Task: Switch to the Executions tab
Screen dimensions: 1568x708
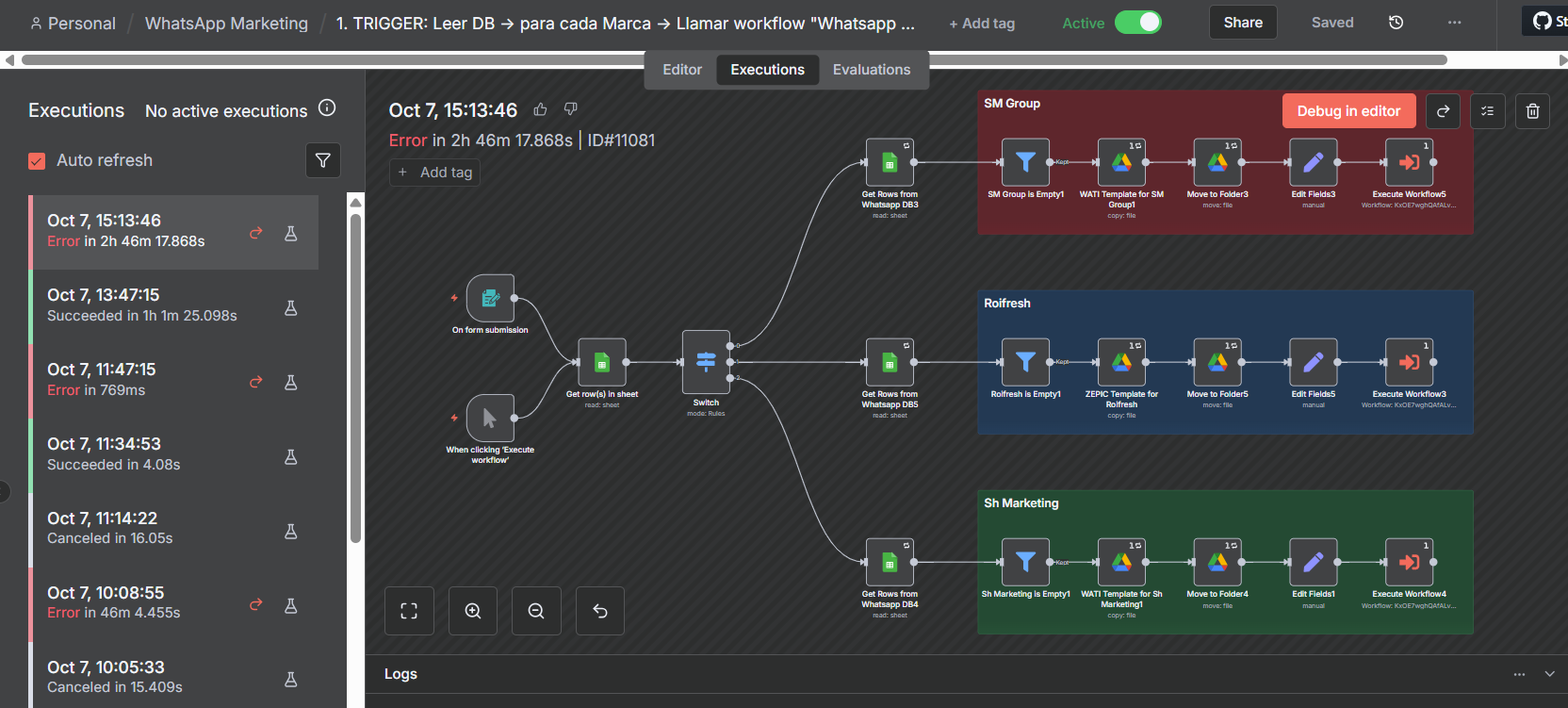Action: pyautogui.click(x=768, y=70)
